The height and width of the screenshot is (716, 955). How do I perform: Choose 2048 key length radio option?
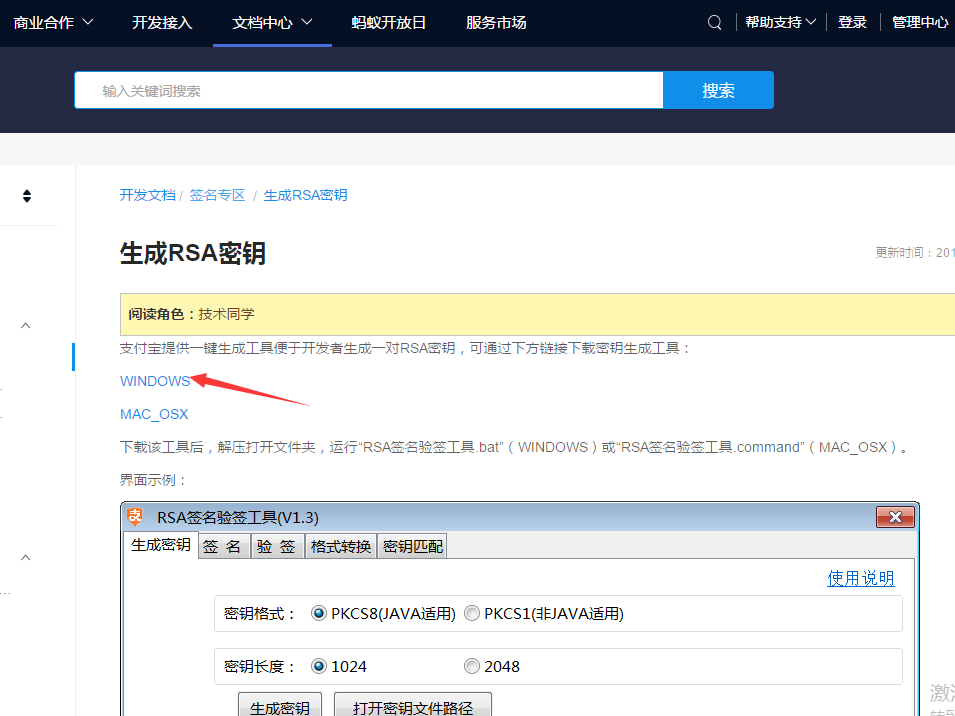(472, 666)
